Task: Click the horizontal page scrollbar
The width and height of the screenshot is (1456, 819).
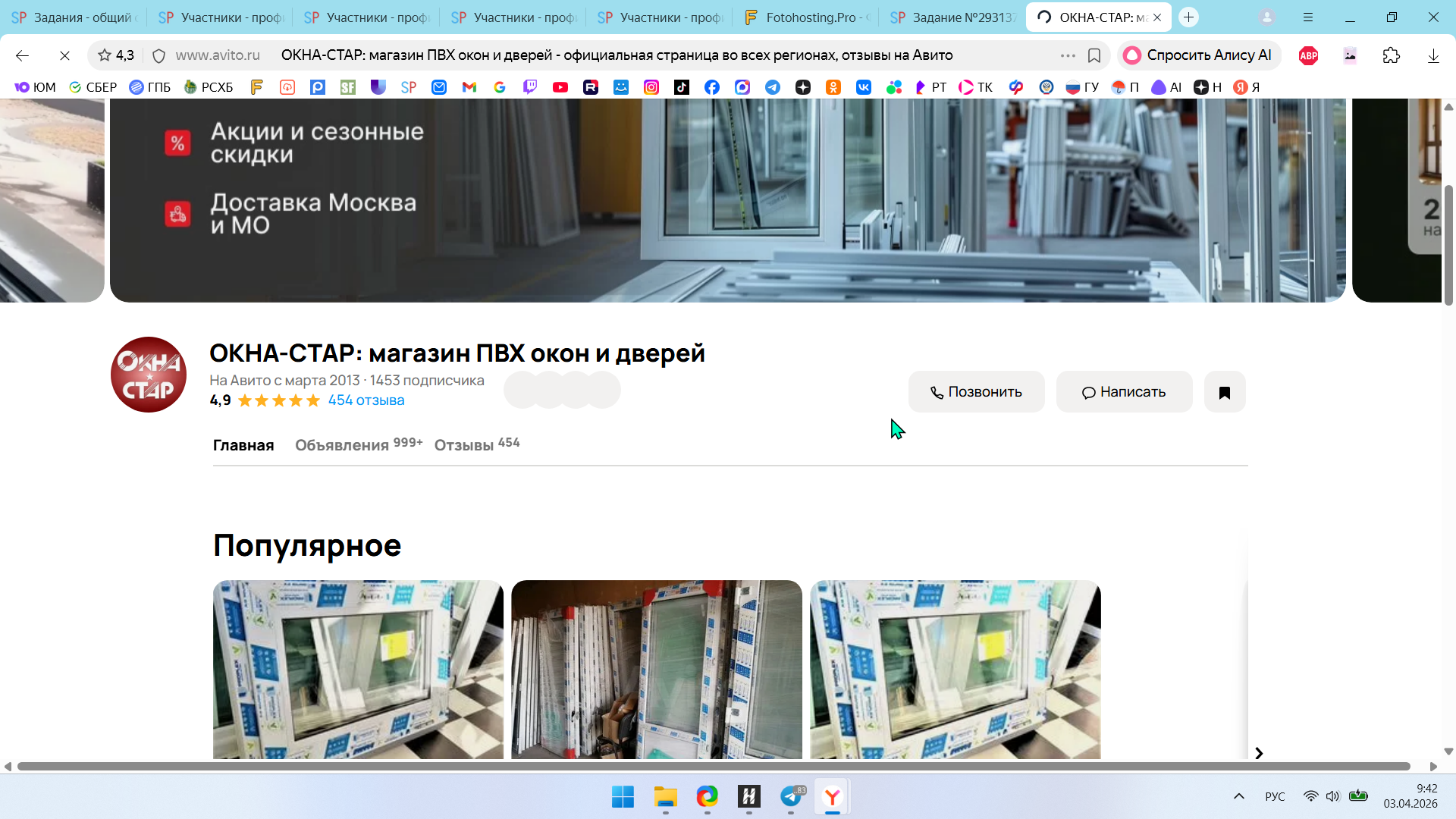Action: pyautogui.click(x=713, y=767)
